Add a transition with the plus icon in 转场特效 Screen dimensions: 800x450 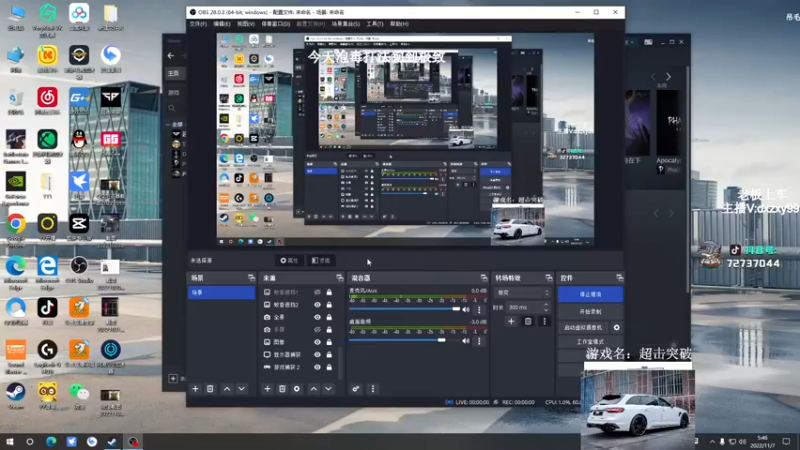[511, 321]
